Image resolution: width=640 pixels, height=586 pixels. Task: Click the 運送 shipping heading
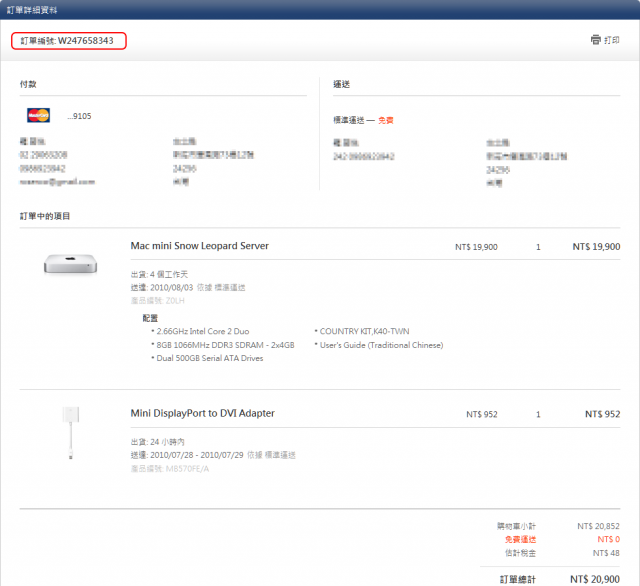pos(342,84)
